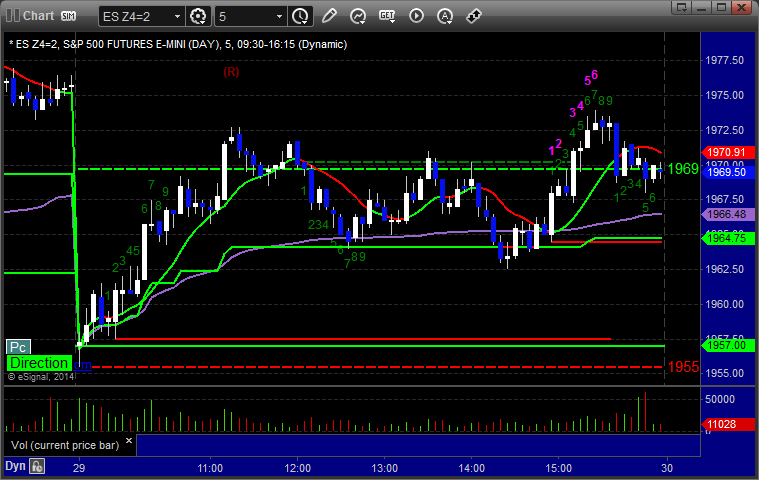The width and height of the screenshot is (759, 480).
Task: Click the 1962.50 price axis label
Action: click(725, 269)
